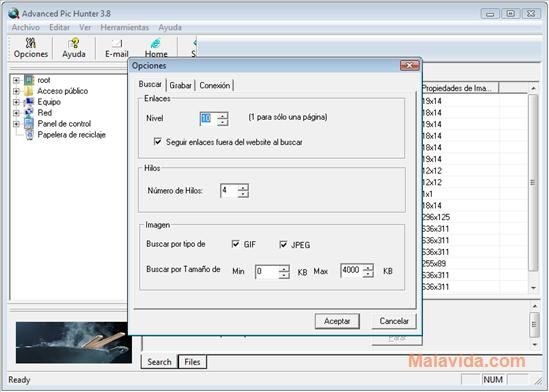Select the Acceso público folder icon

(x=29, y=91)
